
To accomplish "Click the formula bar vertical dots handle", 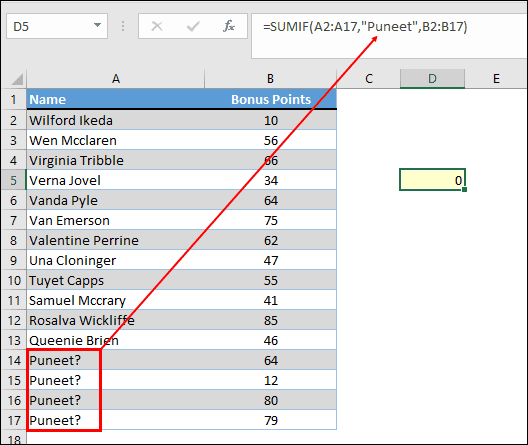I will (x=123, y=26).
